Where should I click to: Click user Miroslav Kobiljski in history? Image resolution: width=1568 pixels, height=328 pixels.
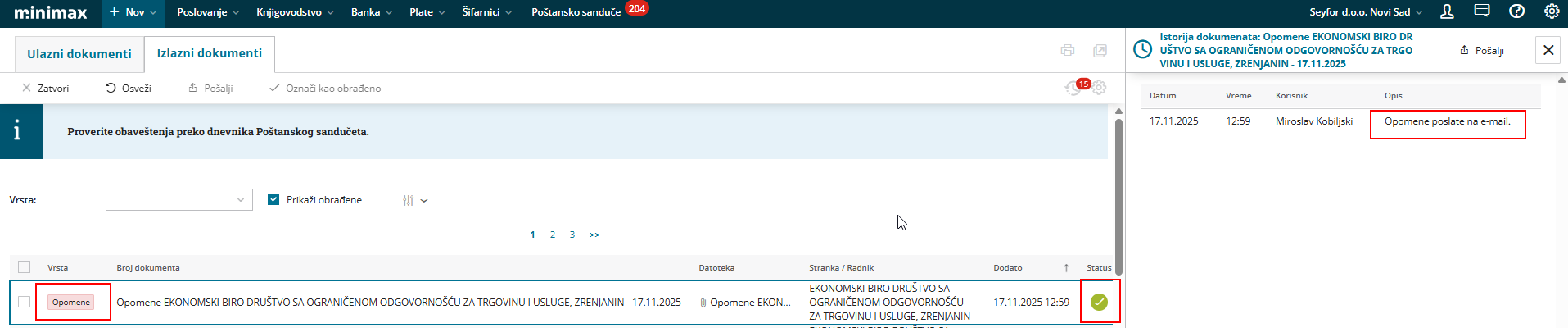point(1314,121)
